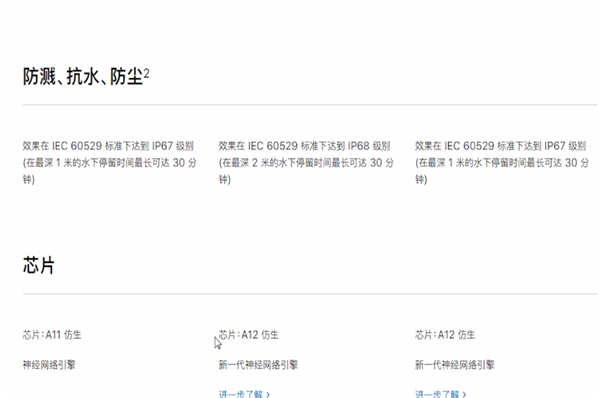
Task: Click the 芯片 section heading
Action: (x=39, y=265)
